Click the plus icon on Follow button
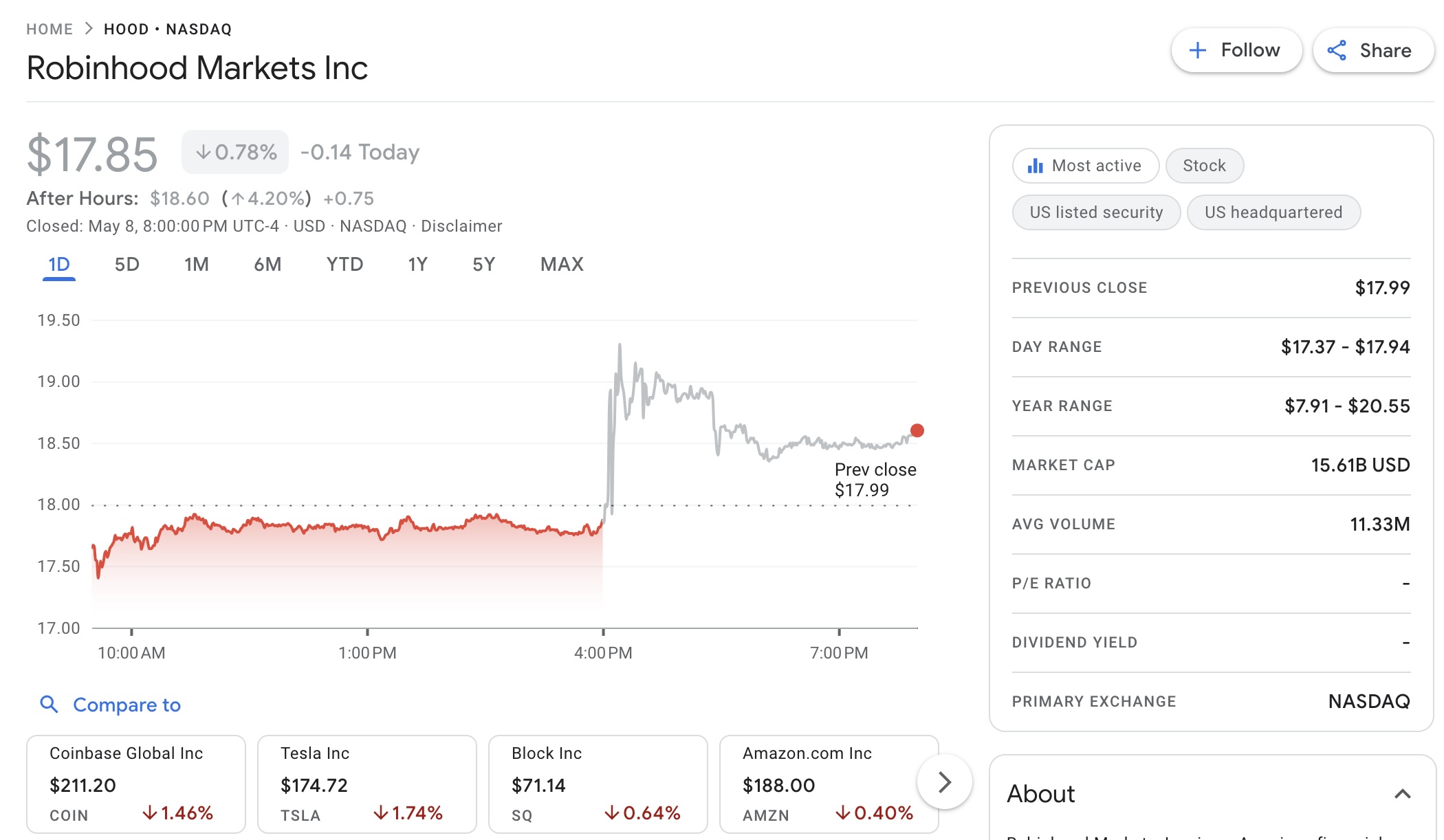1444x840 pixels. click(1197, 50)
